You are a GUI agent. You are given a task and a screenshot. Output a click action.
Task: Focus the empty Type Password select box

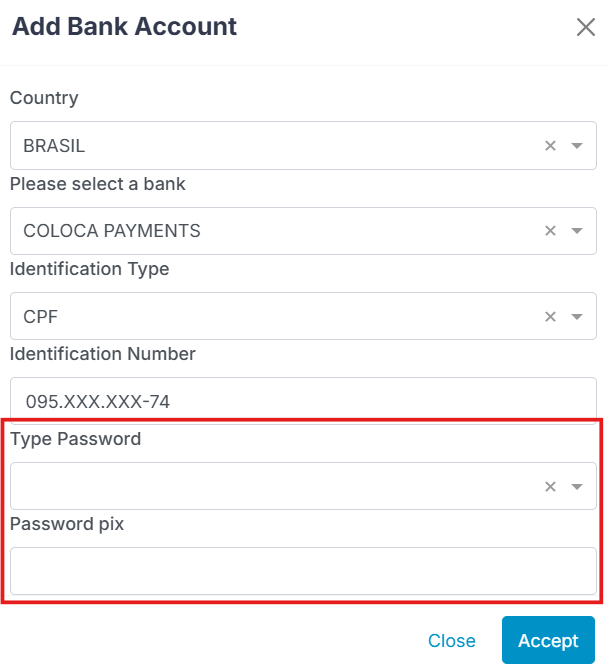coord(270,487)
